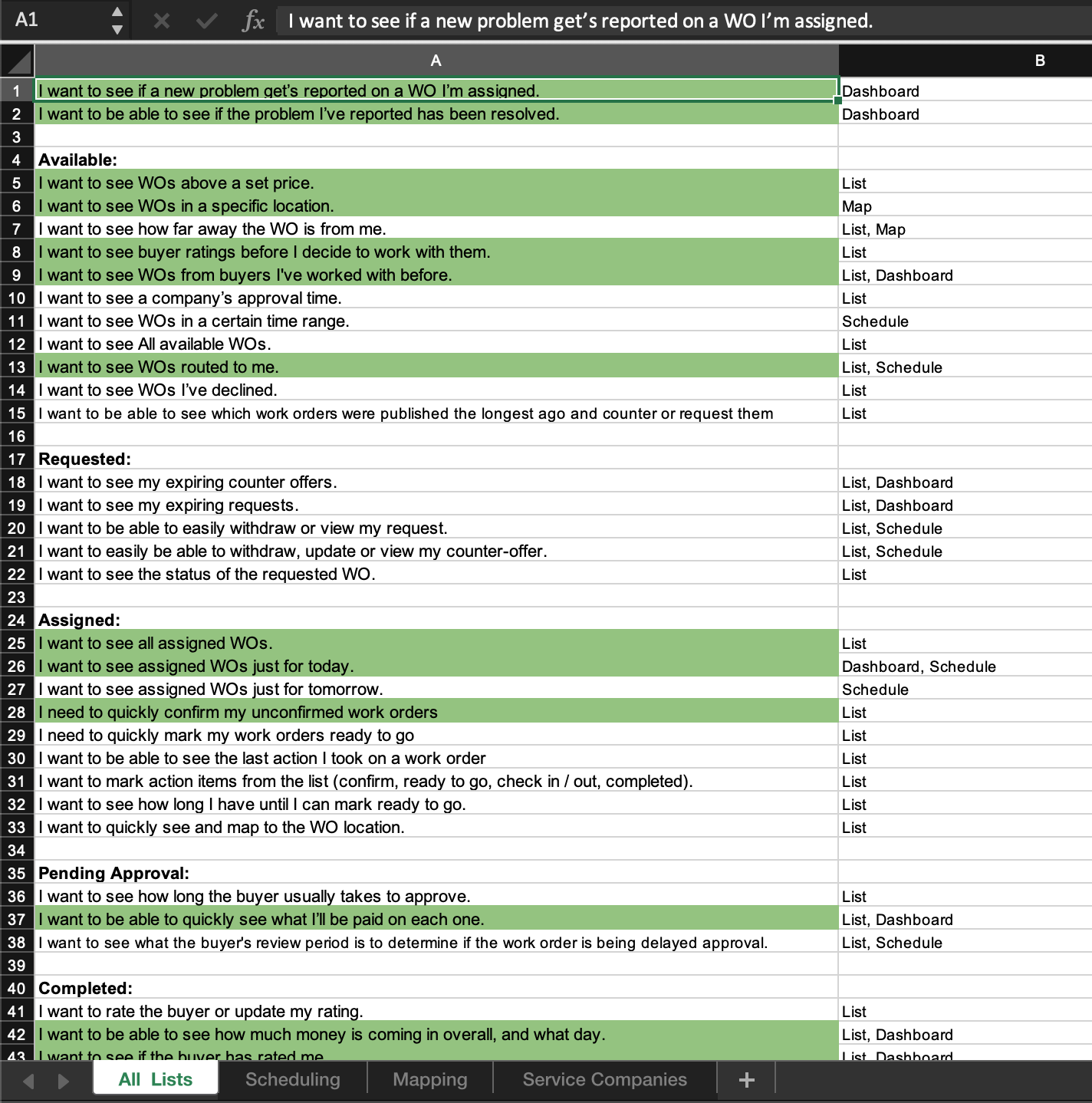Select 'I want to see assigned WOs just for today.'

[x=436, y=666]
